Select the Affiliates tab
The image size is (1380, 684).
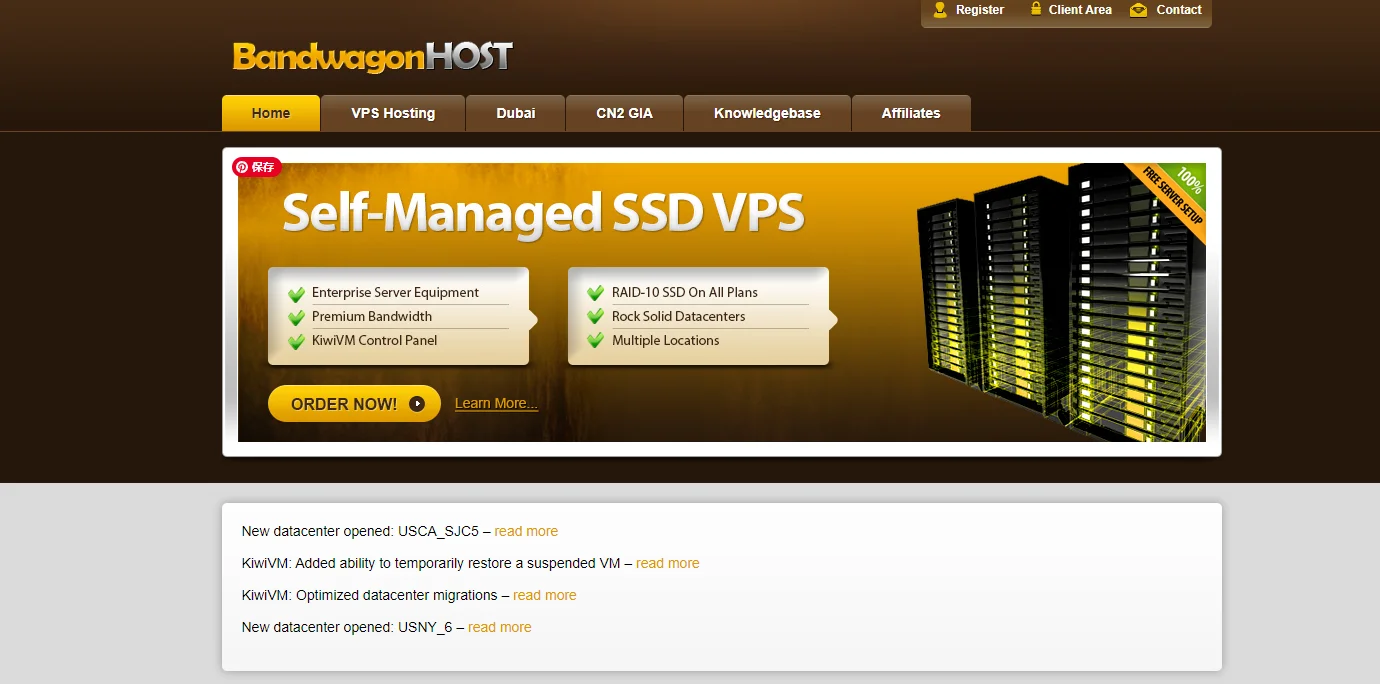(x=911, y=113)
